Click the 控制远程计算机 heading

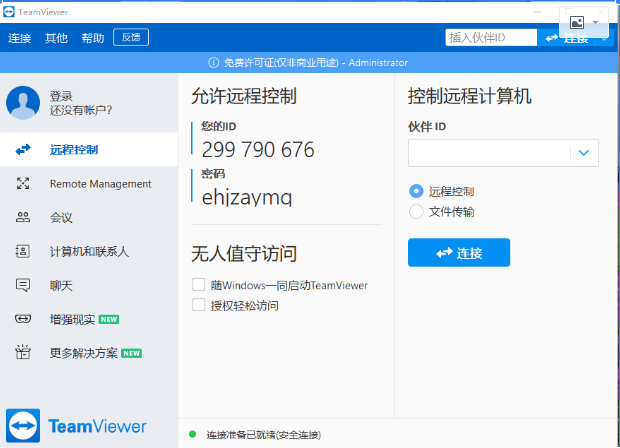point(469,96)
